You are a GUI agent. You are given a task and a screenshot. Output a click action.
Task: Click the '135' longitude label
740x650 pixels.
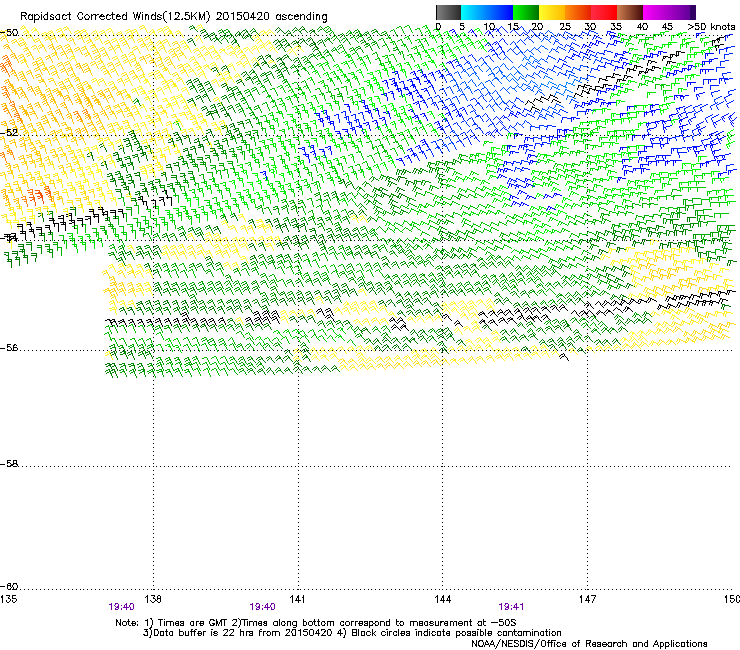tap(9, 599)
